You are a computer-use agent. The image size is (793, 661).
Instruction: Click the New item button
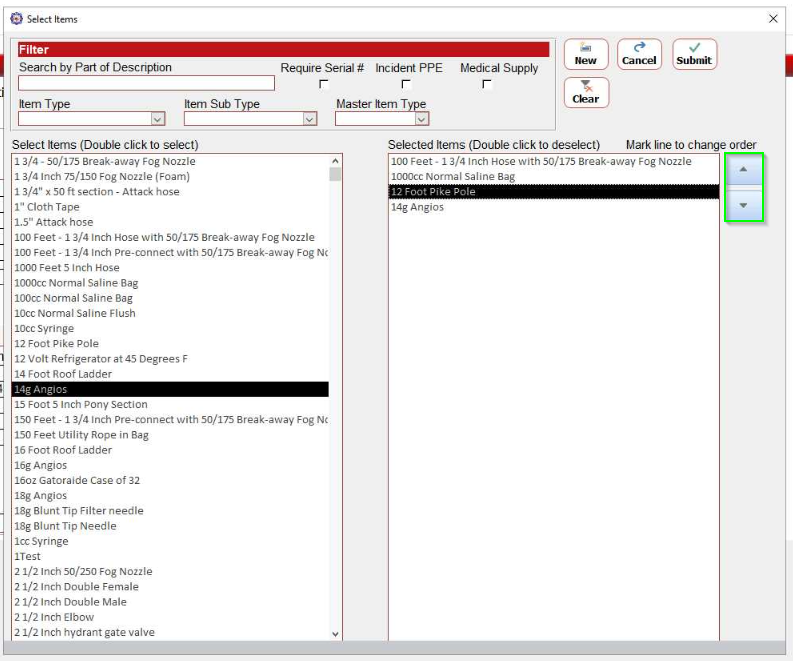[x=585, y=54]
